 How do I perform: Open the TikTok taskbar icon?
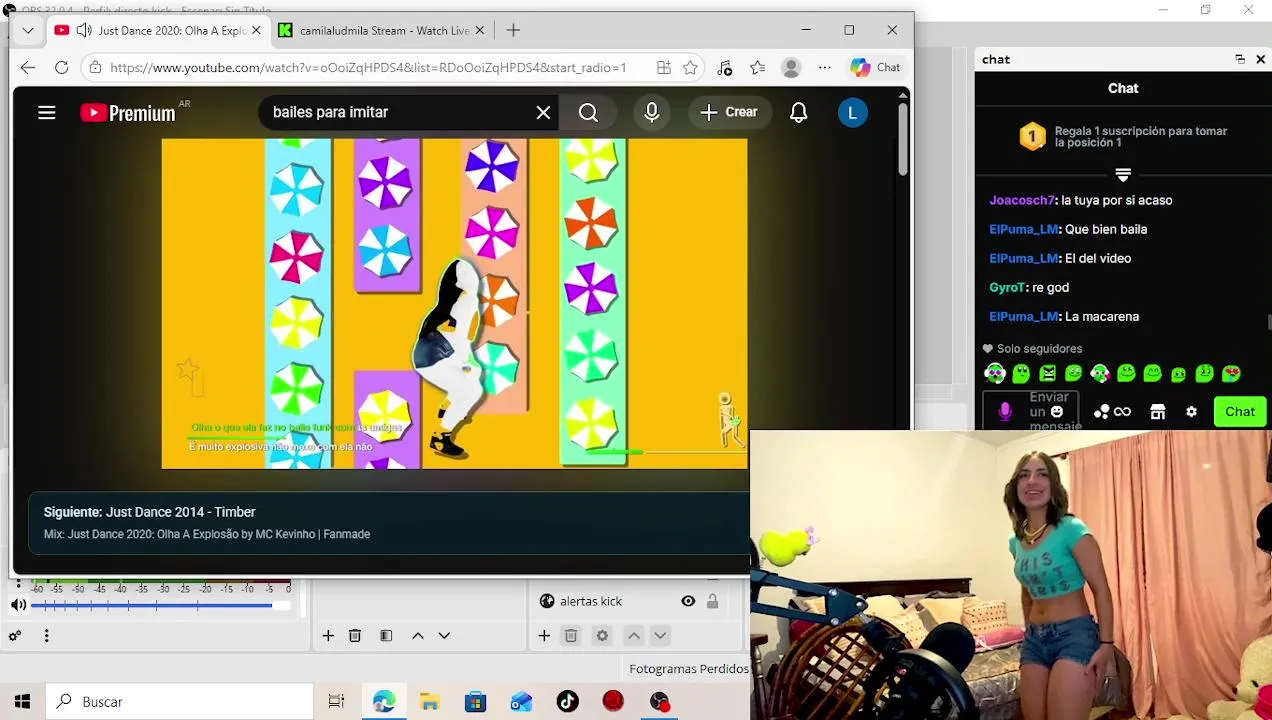pyautogui.click(x=567, y=701)
